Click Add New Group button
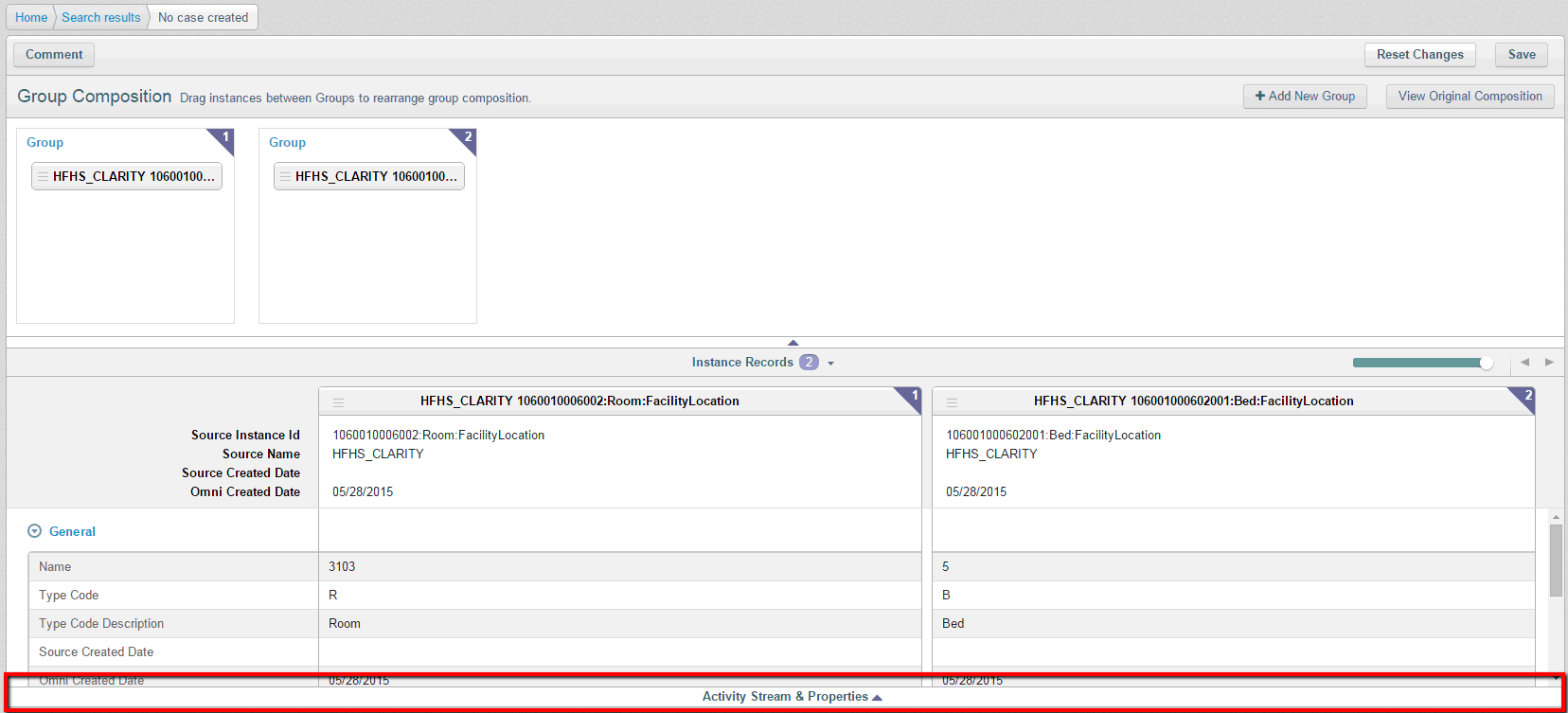 coord(1304,96)
